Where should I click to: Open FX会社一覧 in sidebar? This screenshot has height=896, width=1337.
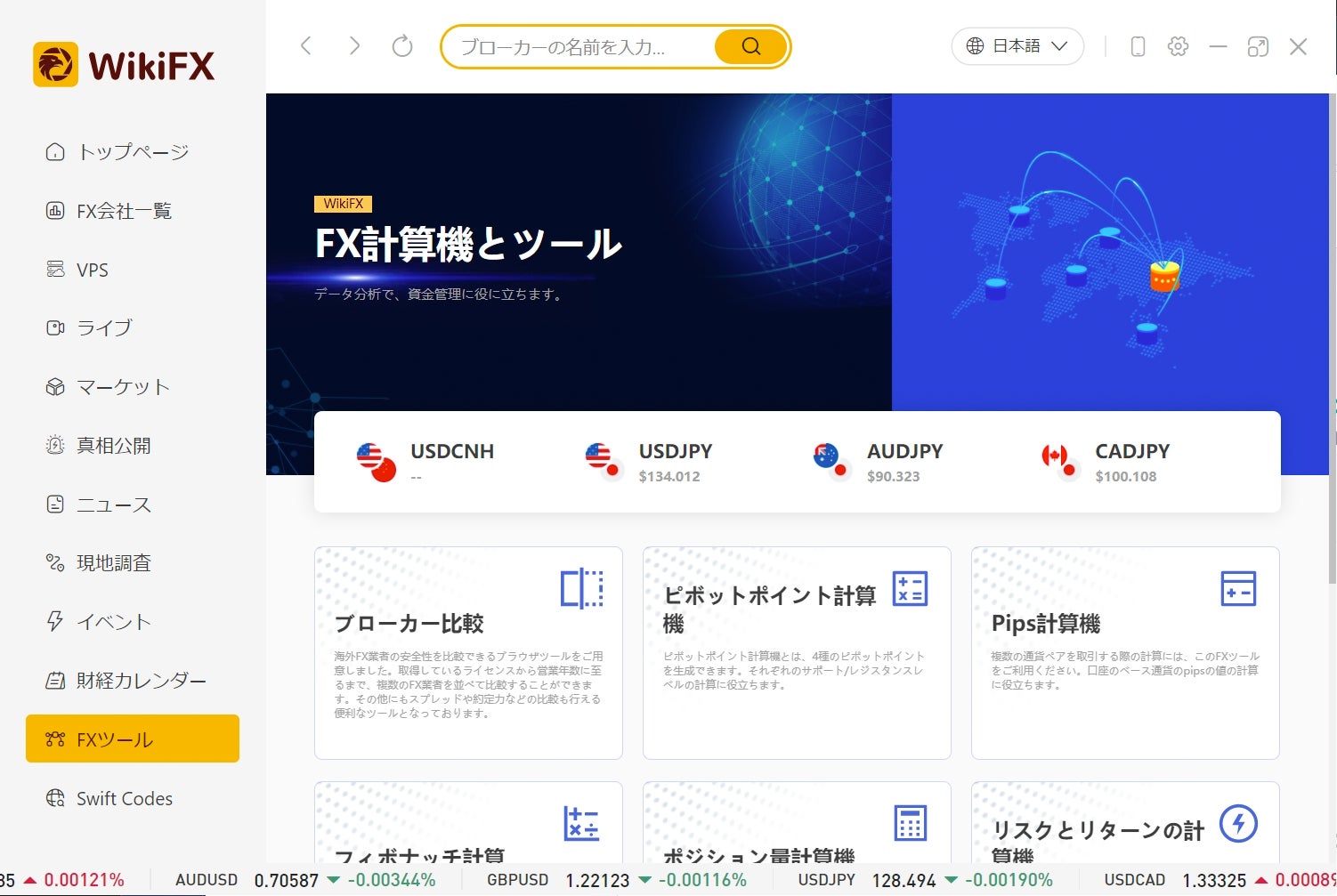(133, 211)
